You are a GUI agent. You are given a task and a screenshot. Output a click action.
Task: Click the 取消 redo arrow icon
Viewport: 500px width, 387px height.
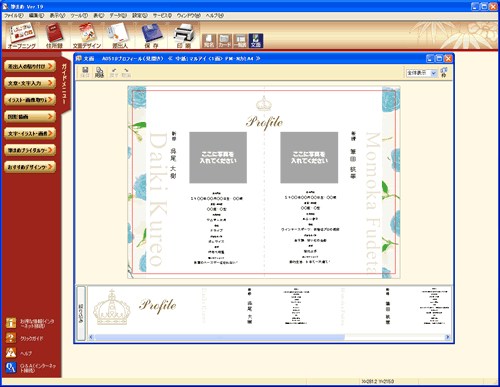coord(126,72)
